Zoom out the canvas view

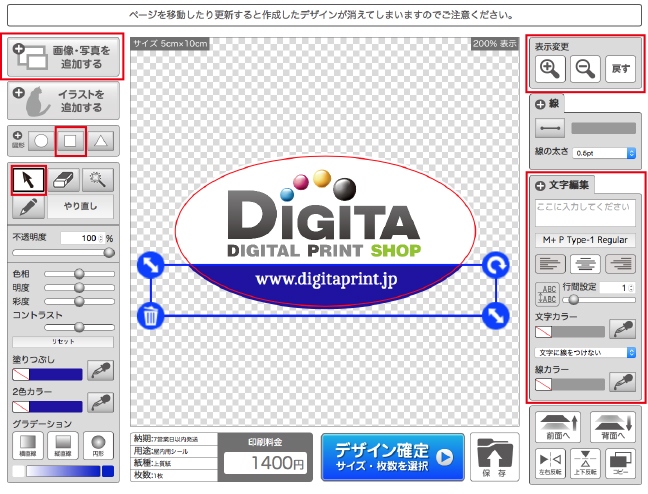click(x=585, y=69)
